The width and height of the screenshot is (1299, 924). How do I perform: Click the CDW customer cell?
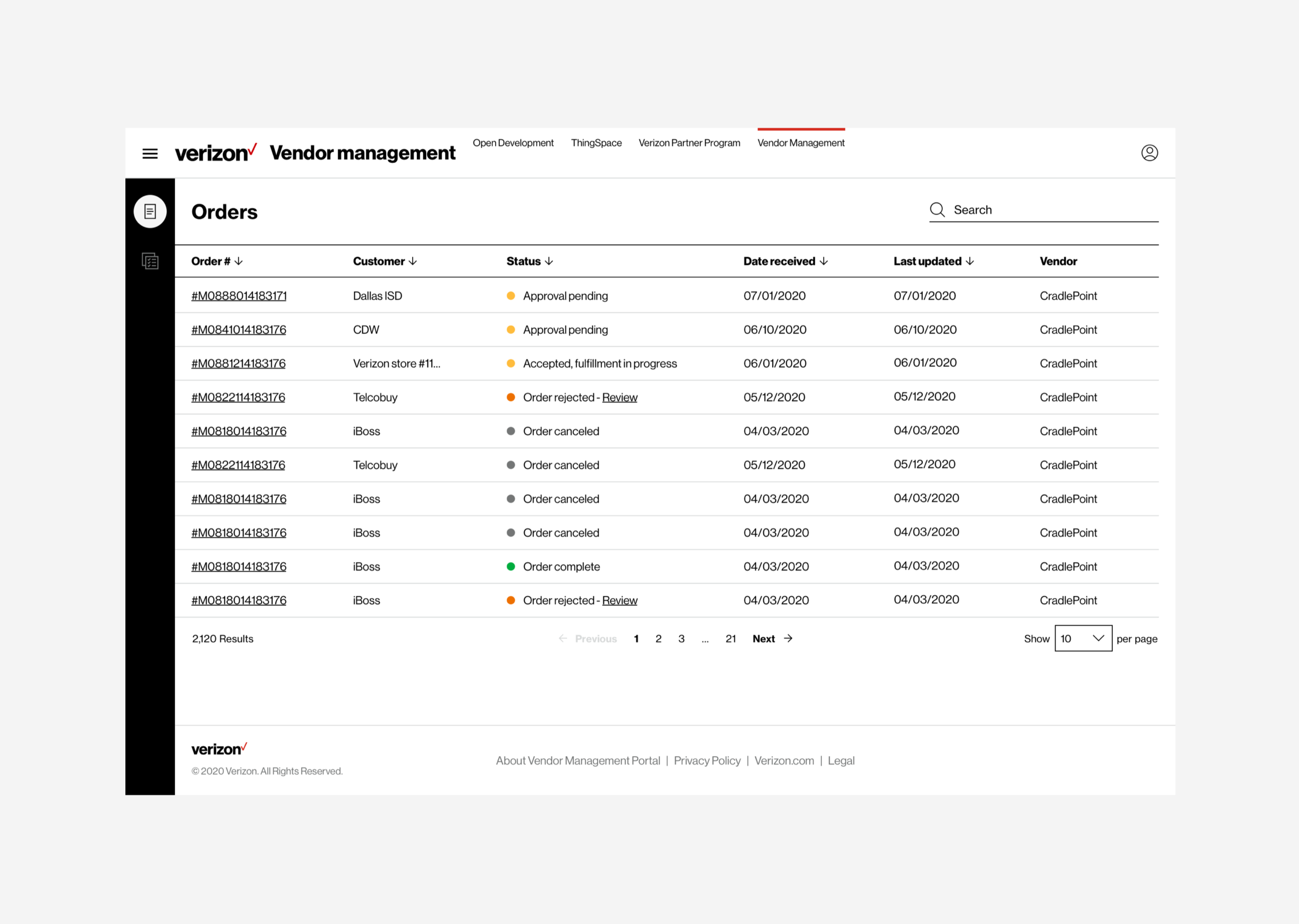(x=366, y=330)
